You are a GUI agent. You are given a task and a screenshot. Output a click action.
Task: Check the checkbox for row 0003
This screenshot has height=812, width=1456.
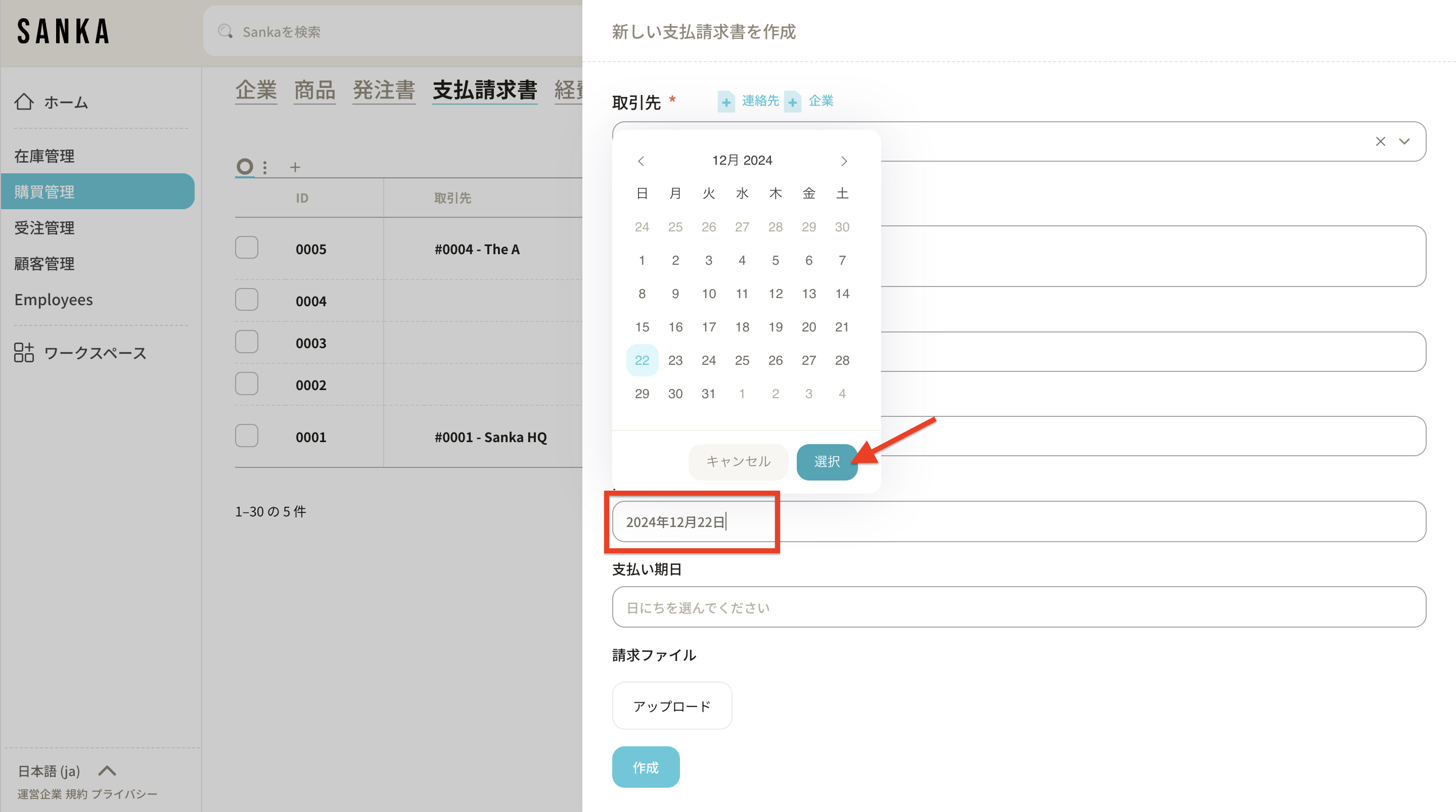pos(246,342)
